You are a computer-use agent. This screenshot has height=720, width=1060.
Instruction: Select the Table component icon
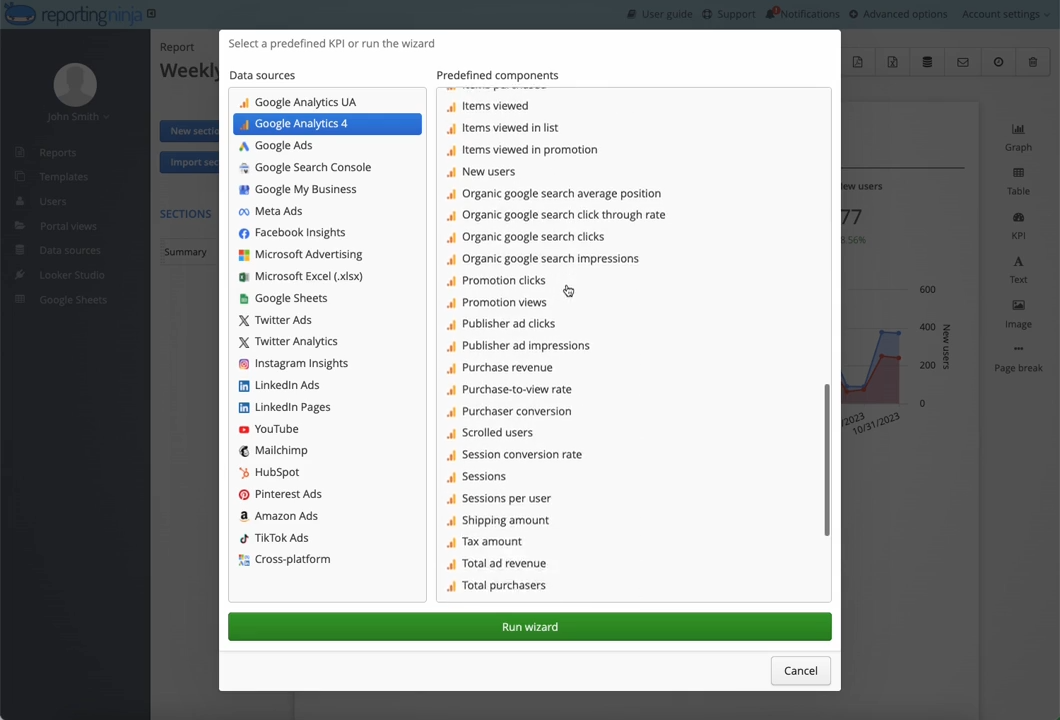tap(1017, 173)
